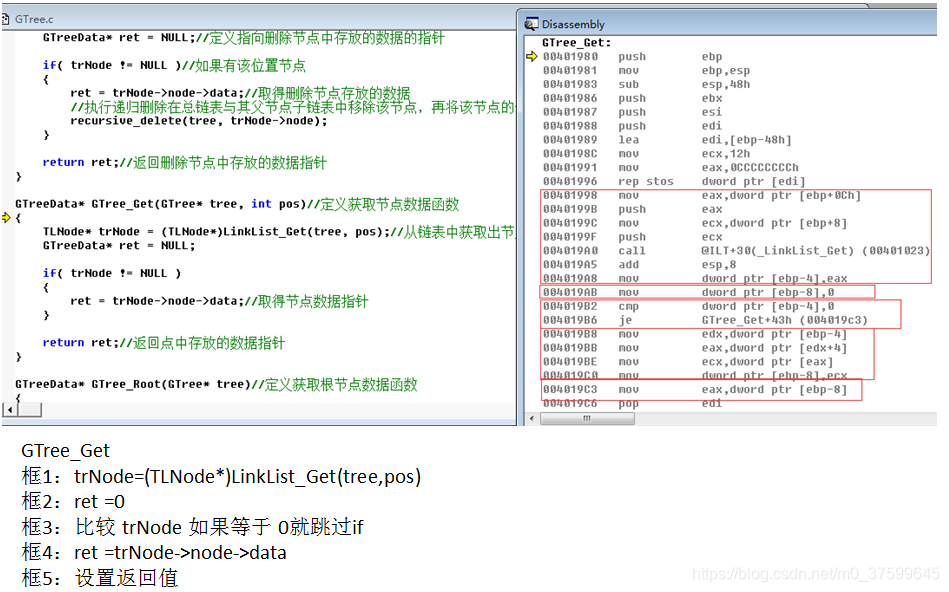Click address 00401996 rep stos line
Screen dimensions: 949x592
click(x=674, y=182)
